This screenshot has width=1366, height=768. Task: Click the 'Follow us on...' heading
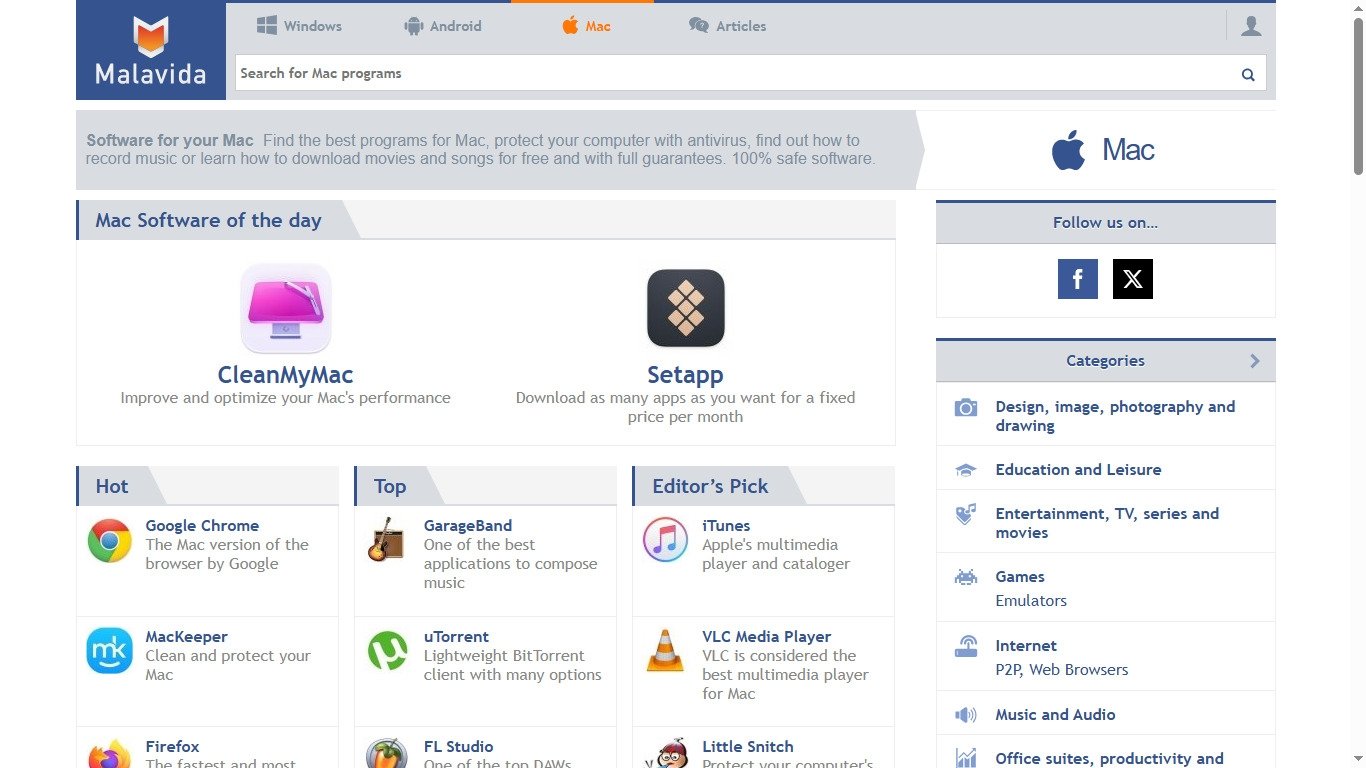(x=1105, y=223)
